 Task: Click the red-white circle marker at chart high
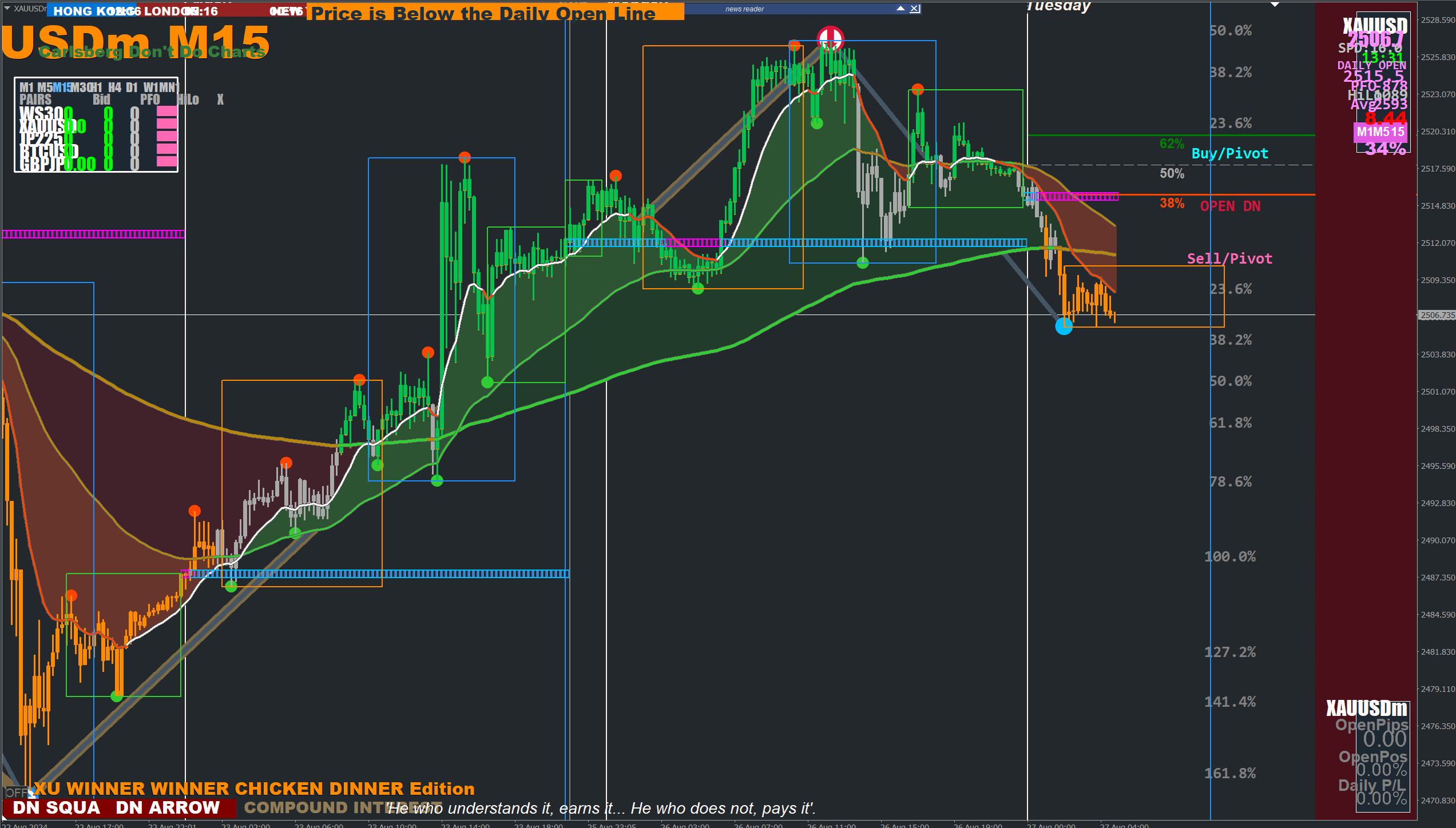[x=830, y=39]
